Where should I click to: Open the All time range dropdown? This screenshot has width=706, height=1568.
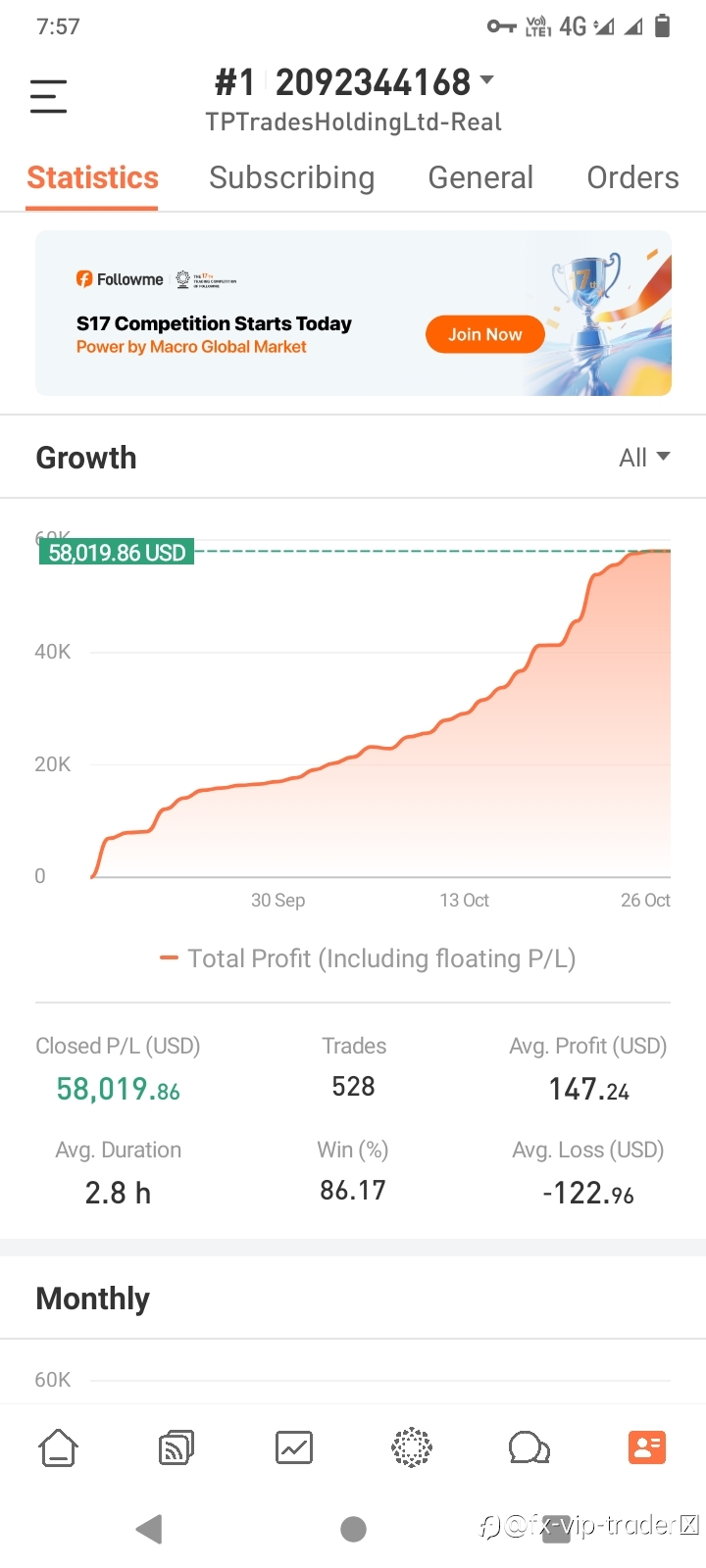[644, 458]
